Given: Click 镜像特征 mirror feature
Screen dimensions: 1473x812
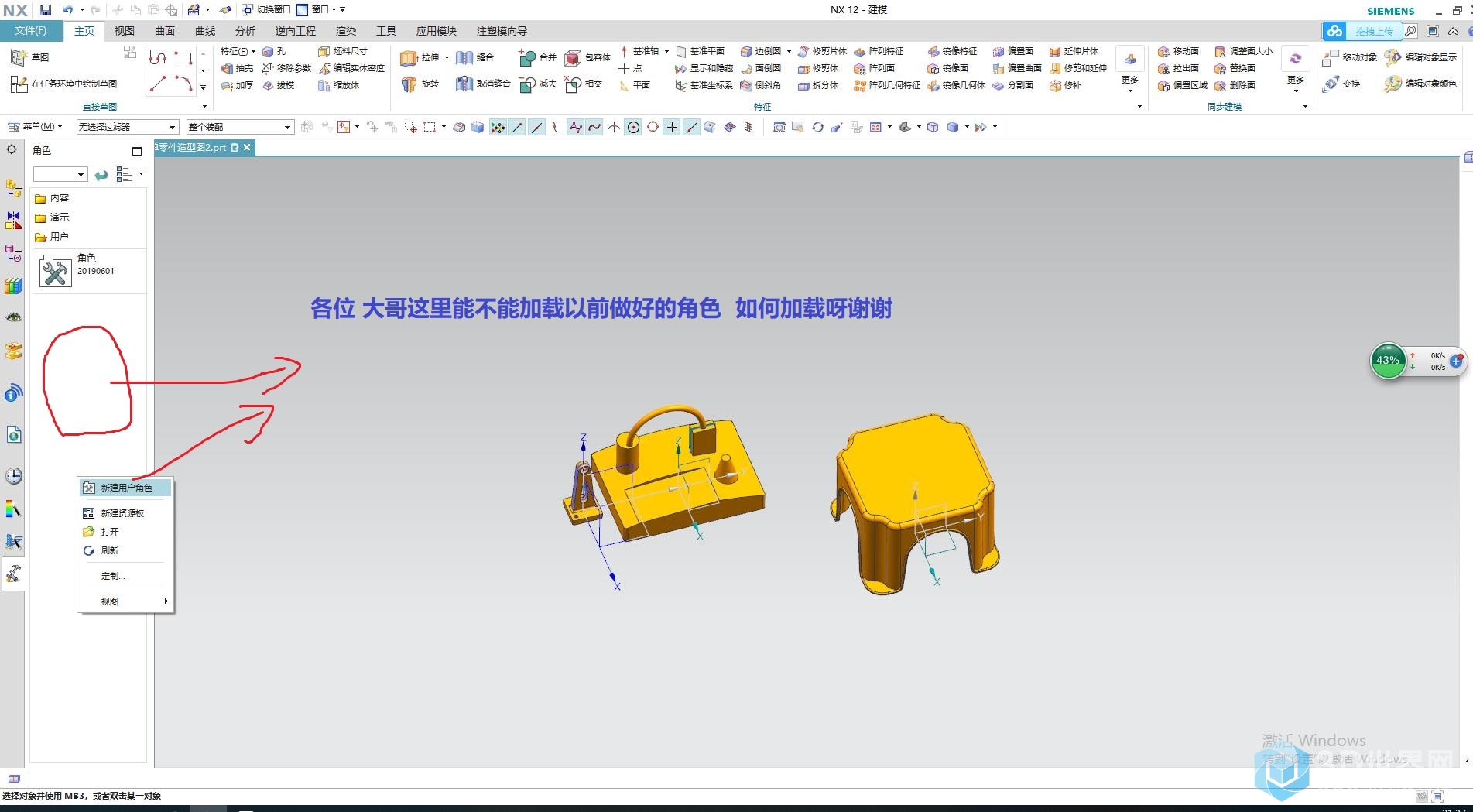Looking at the screenshot, I should coord(952,51).
